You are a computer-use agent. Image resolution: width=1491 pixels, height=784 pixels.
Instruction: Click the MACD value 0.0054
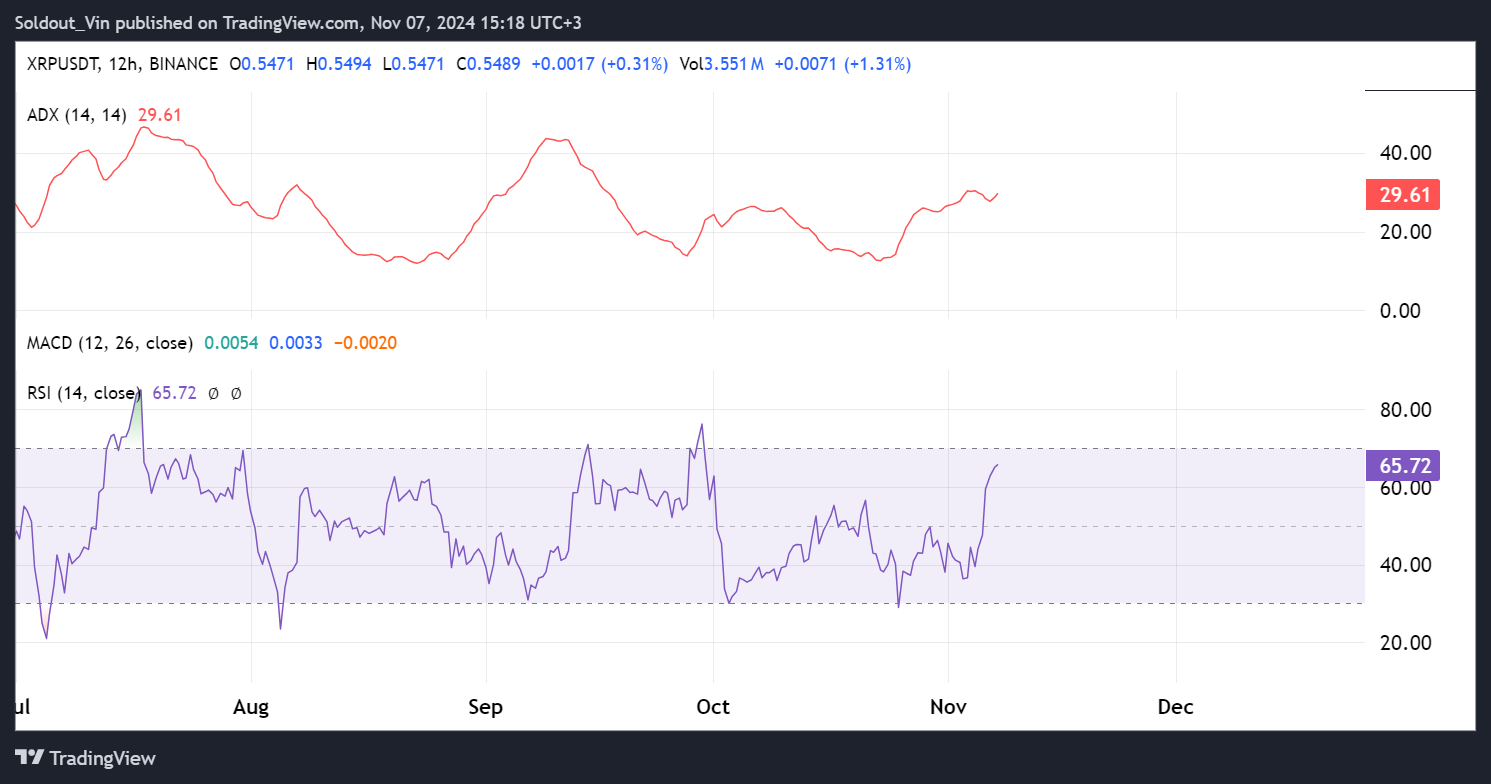pos(231,343)
